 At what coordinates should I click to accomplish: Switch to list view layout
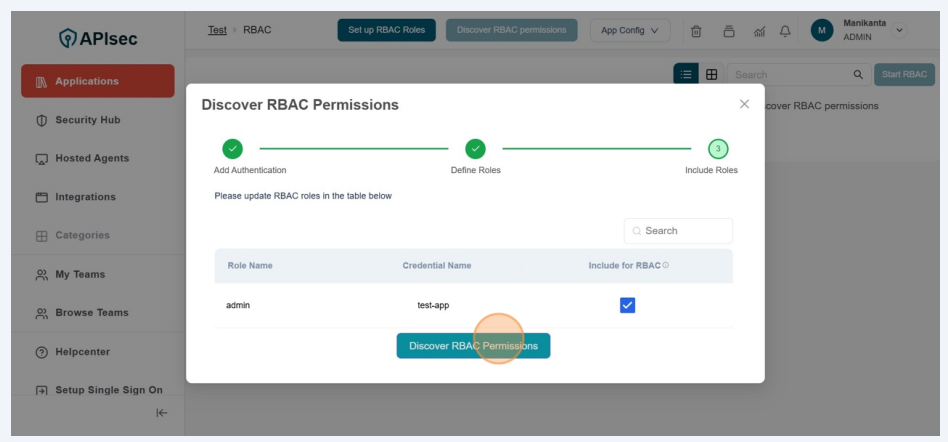pos(686,74)
